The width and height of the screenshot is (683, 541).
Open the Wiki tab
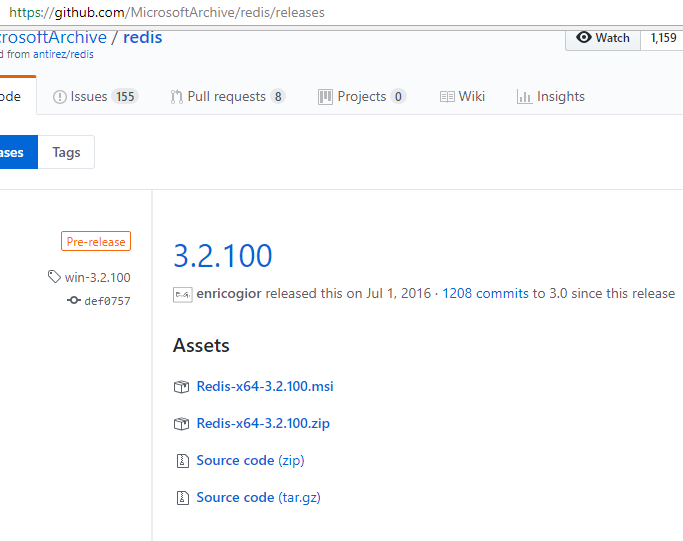tap(462, 97)
